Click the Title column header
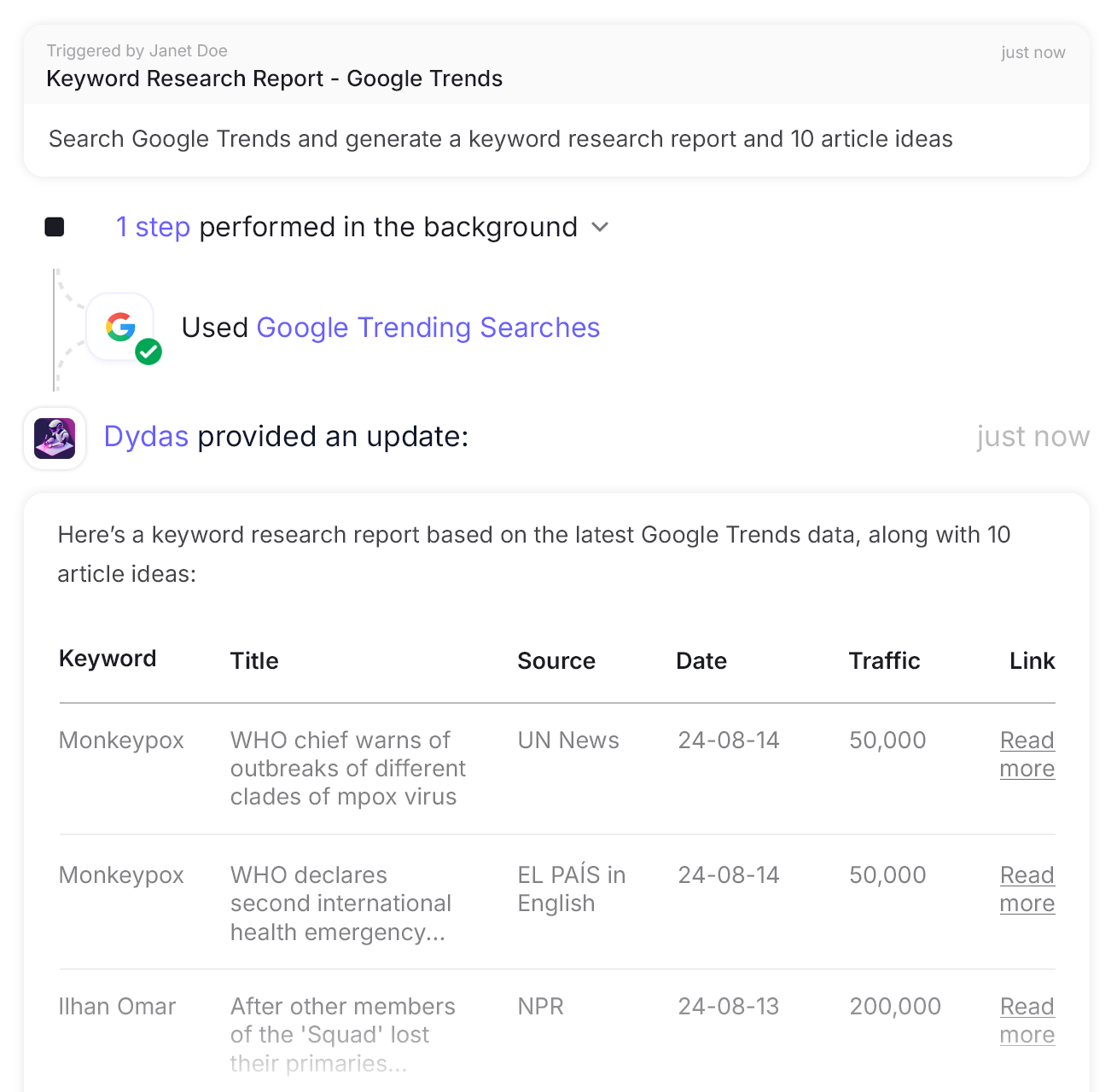The width and height of the screenshot is (1117, 1092). (254, 661)
